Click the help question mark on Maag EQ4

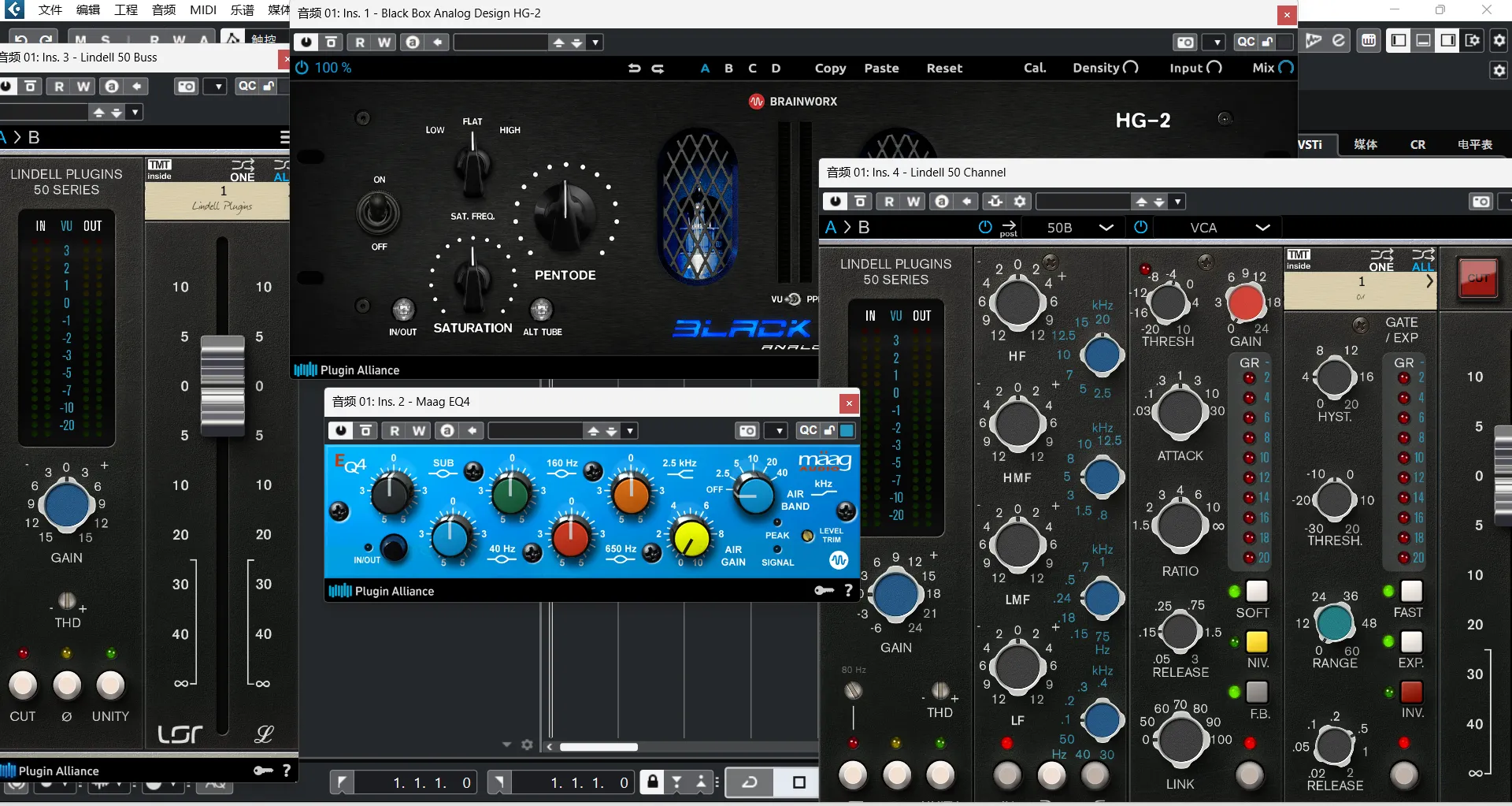click(848, 590)
